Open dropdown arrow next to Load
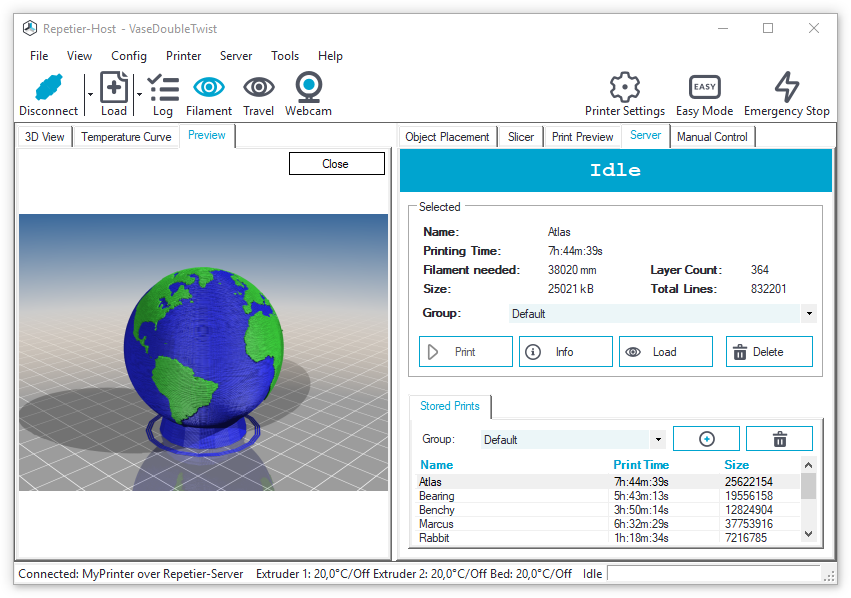 pos(139,94)
